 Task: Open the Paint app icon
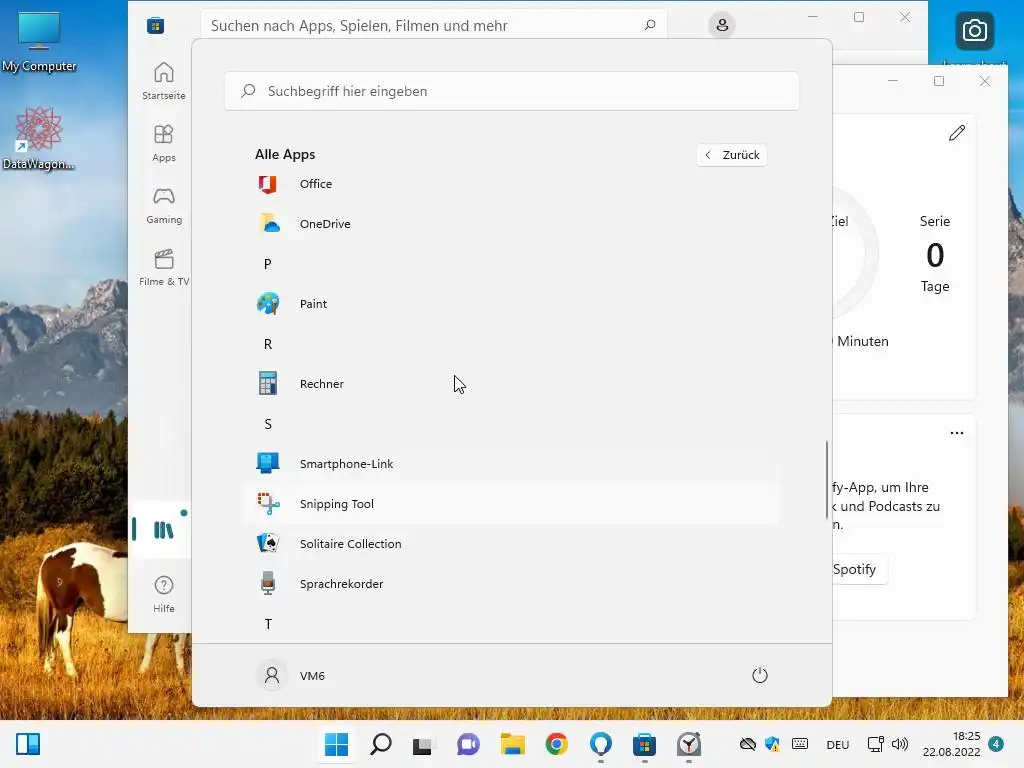pyautogui.click(x=268, y=304)
